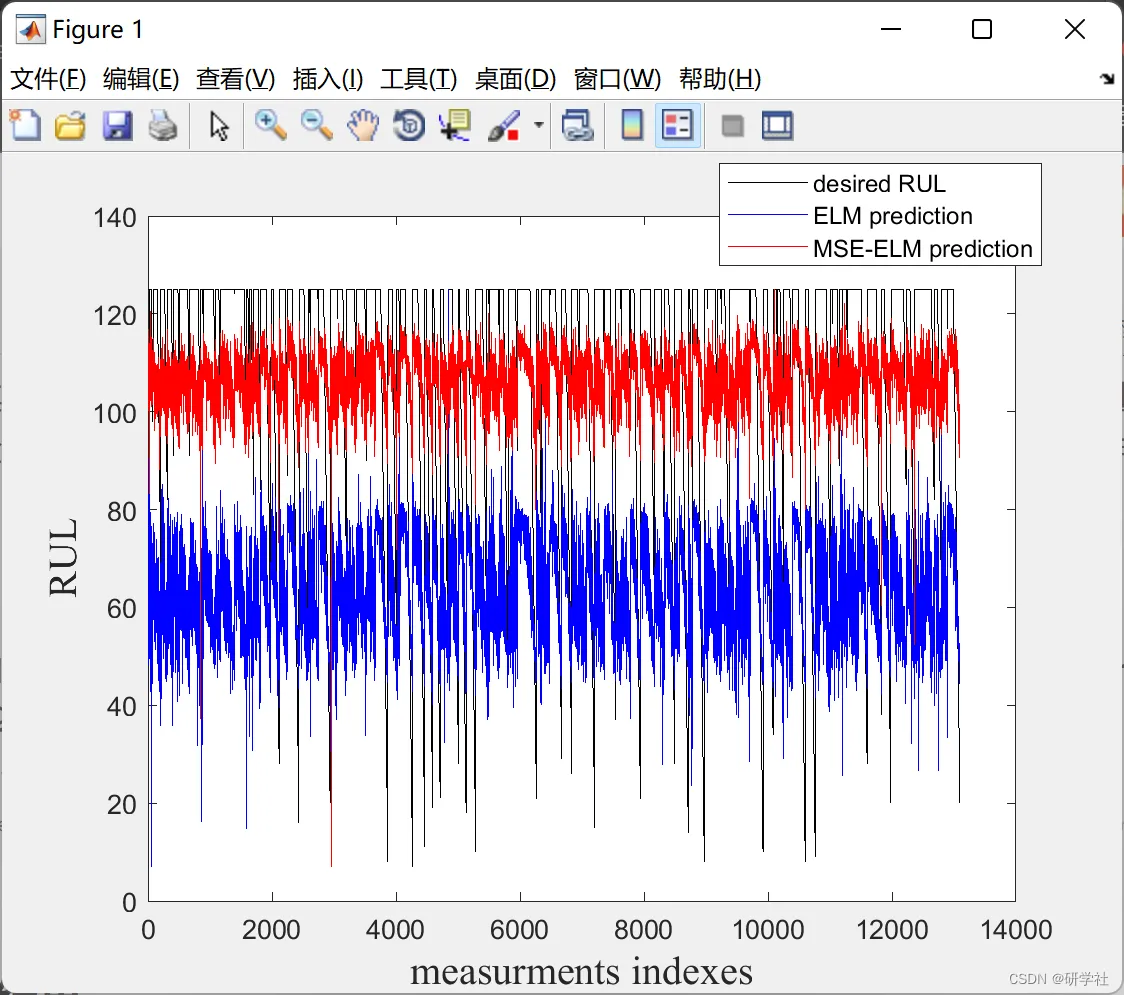Click the x-axis tick label 14000
The image size is (1124, 995).
coord(1016,930)
